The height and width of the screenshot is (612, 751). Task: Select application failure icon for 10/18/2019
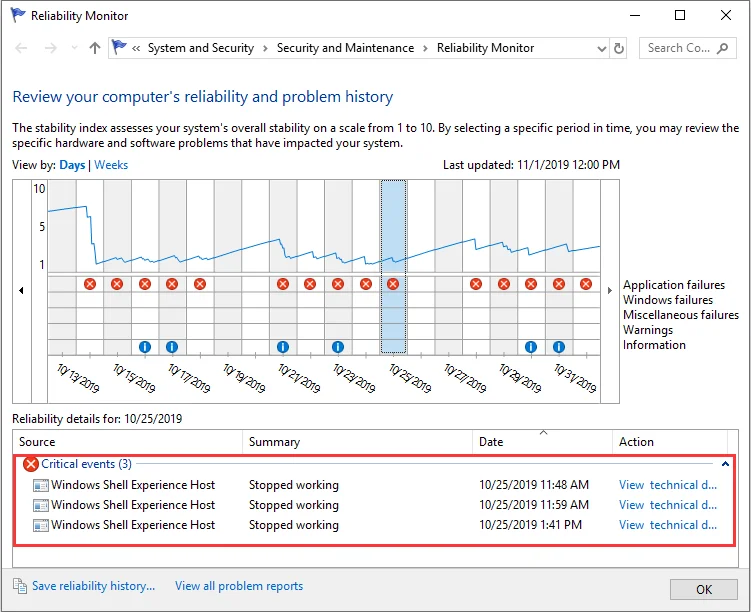200,284
